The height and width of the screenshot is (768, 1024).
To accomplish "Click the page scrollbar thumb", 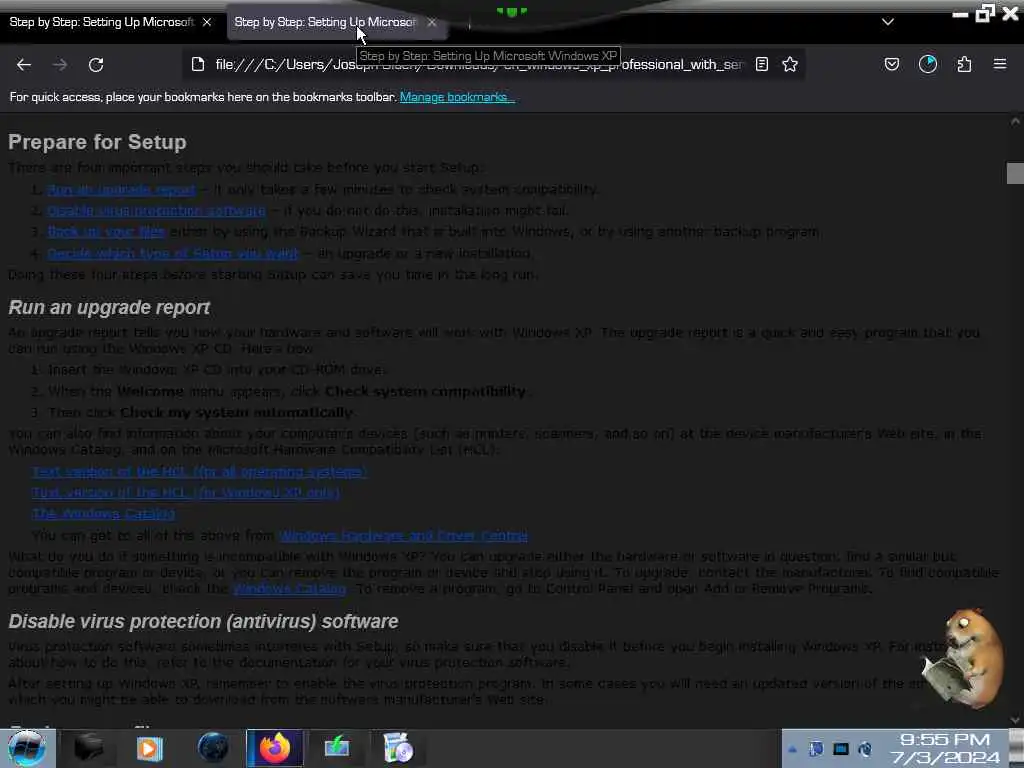I will tap(1015, 173).
